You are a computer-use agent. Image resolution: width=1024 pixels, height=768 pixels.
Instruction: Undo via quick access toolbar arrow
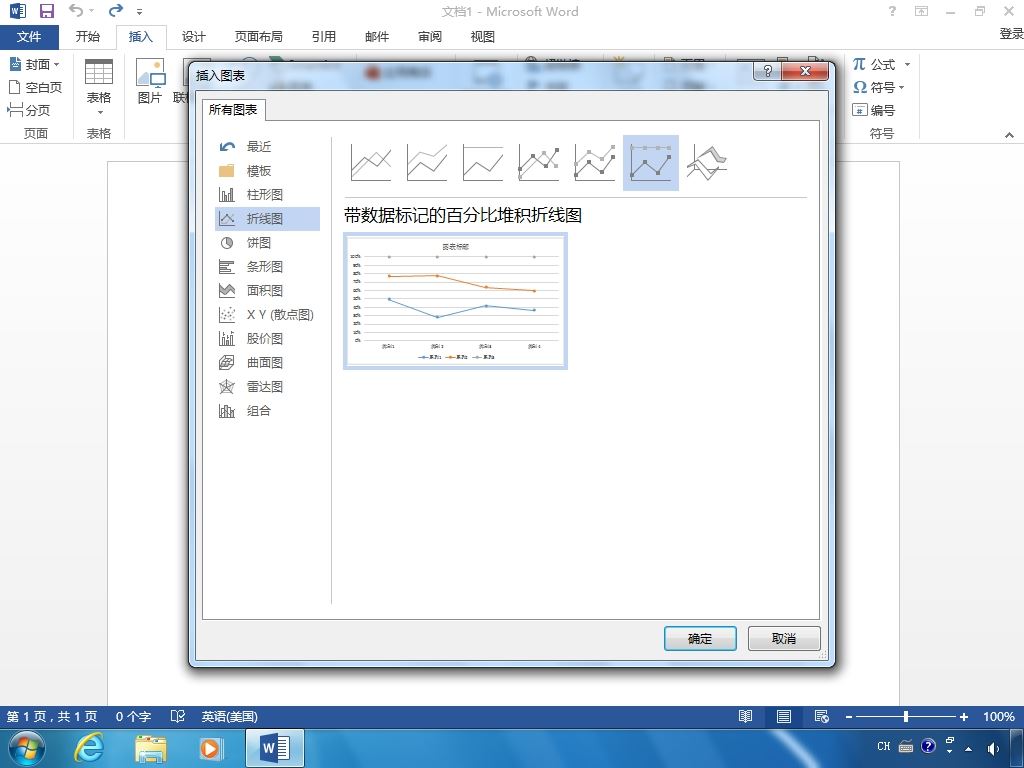coord(76,11)
